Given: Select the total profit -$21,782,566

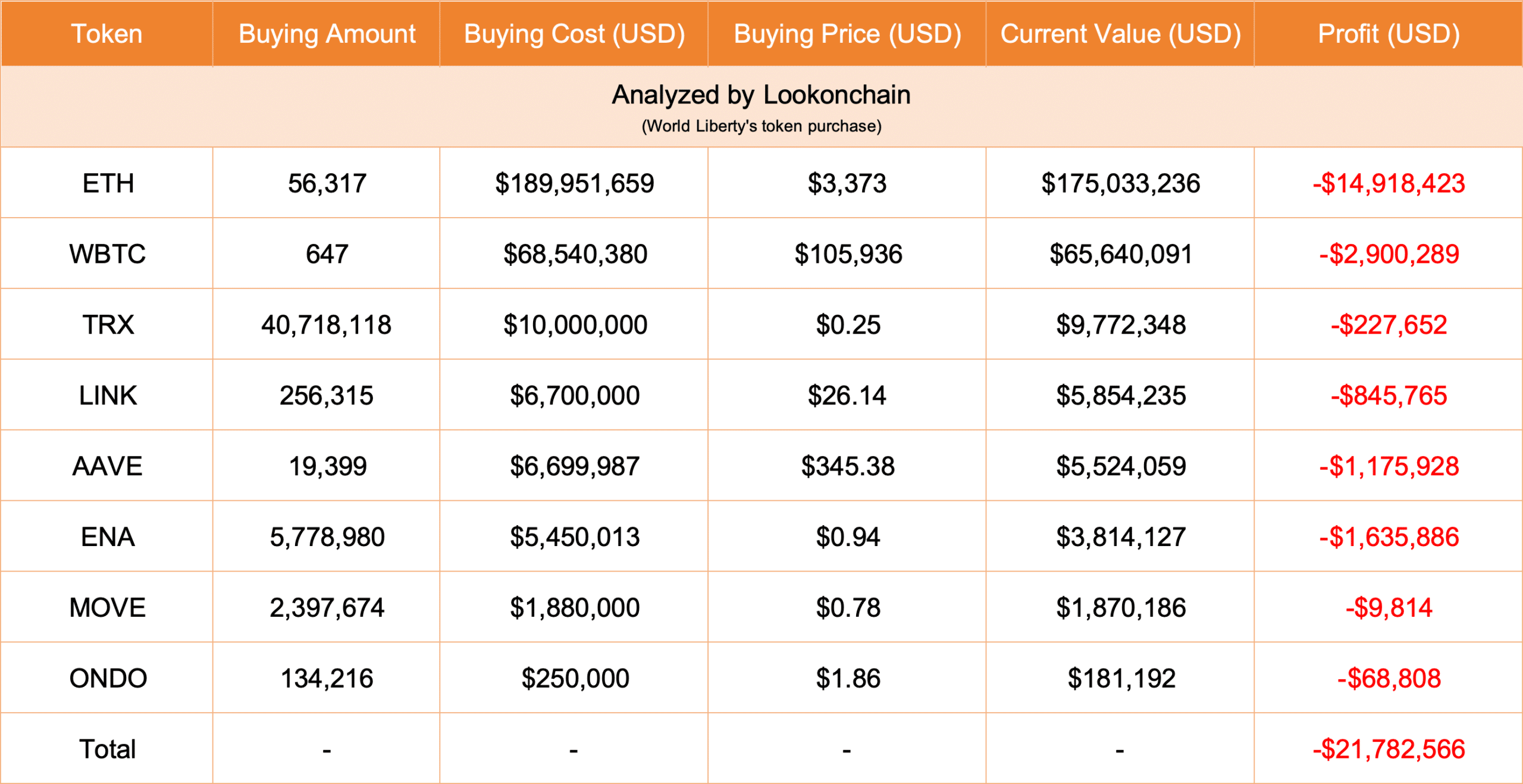Looking at the screenshot, I should (1389, 749).
